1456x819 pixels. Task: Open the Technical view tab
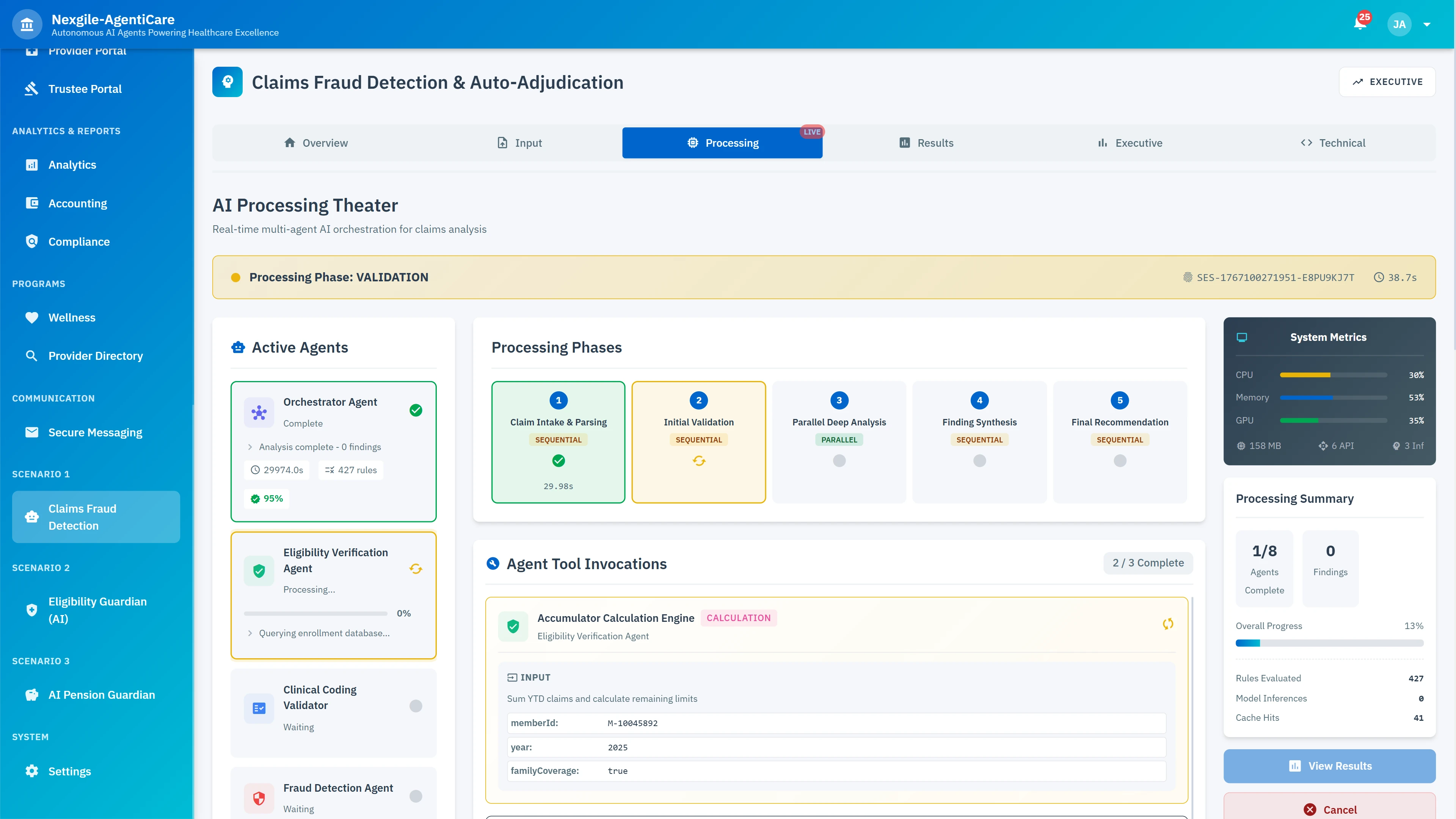point(1333,143)
